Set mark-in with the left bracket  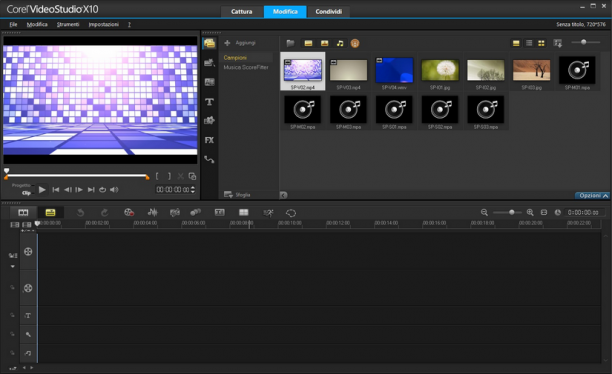click(x=157, y=176)
